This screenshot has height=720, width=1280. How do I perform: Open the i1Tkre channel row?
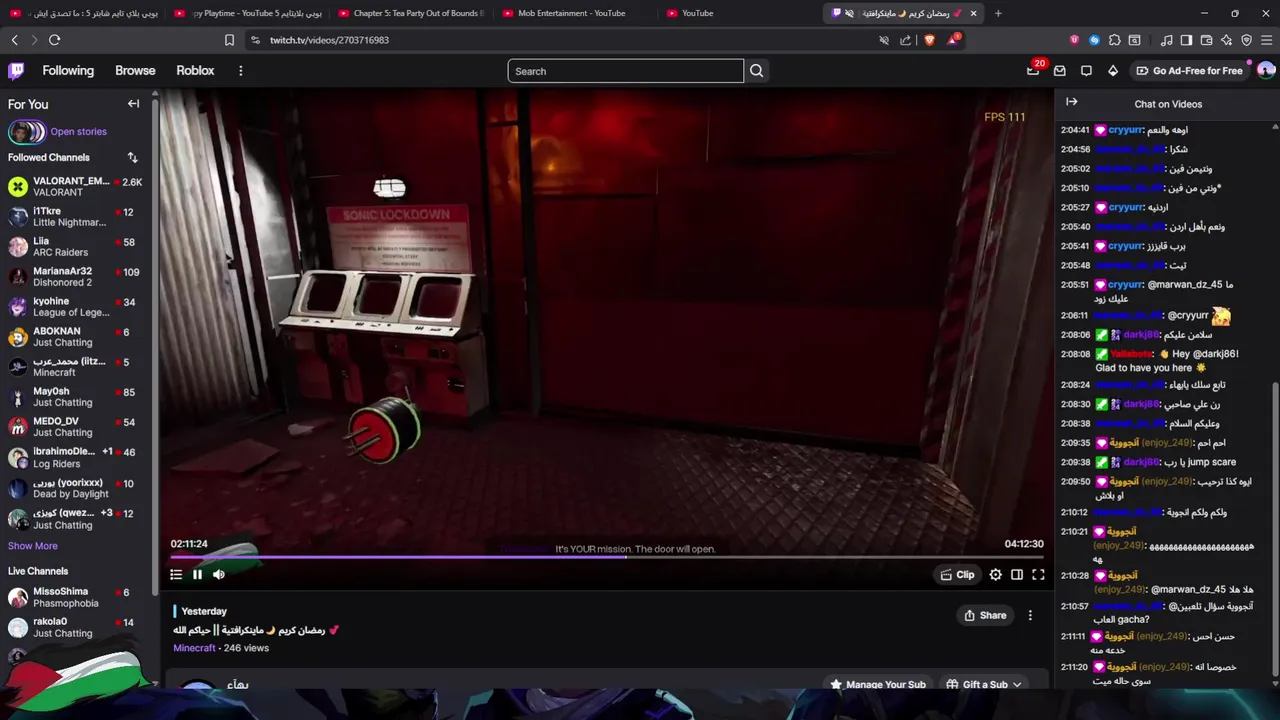coord(76,217)
